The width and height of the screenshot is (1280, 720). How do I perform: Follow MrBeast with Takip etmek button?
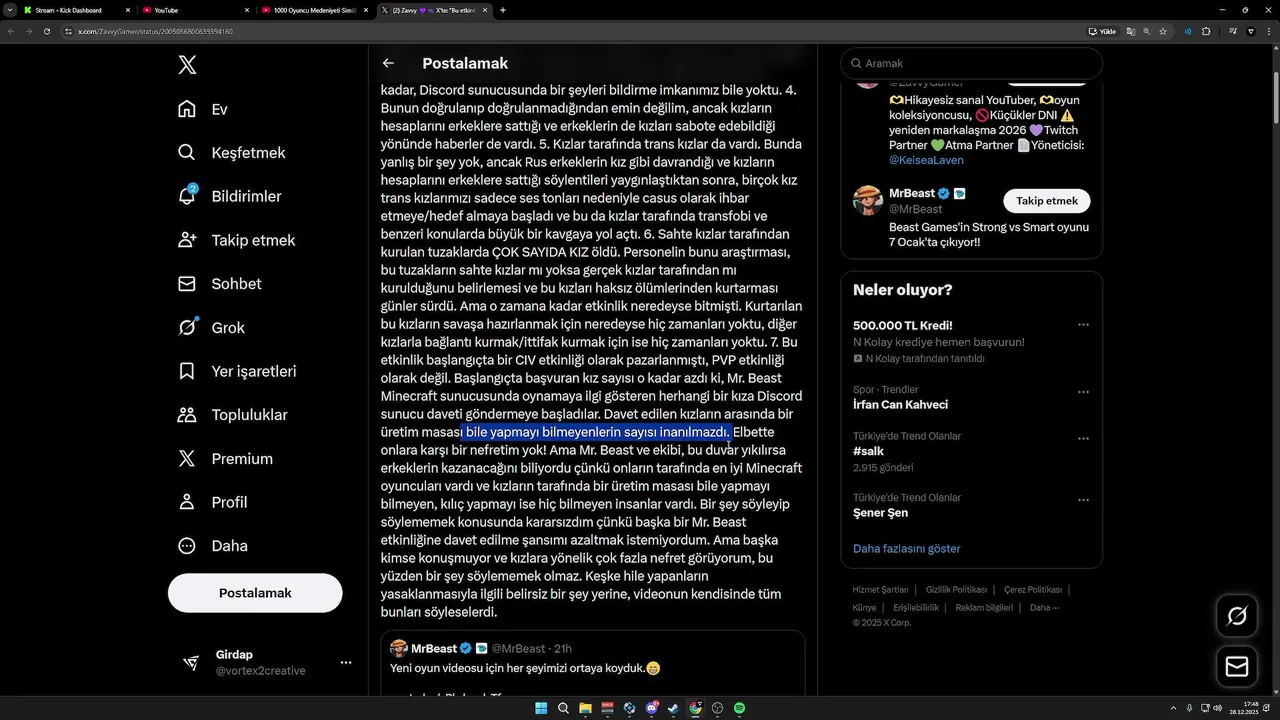(x=1047, y=201)
